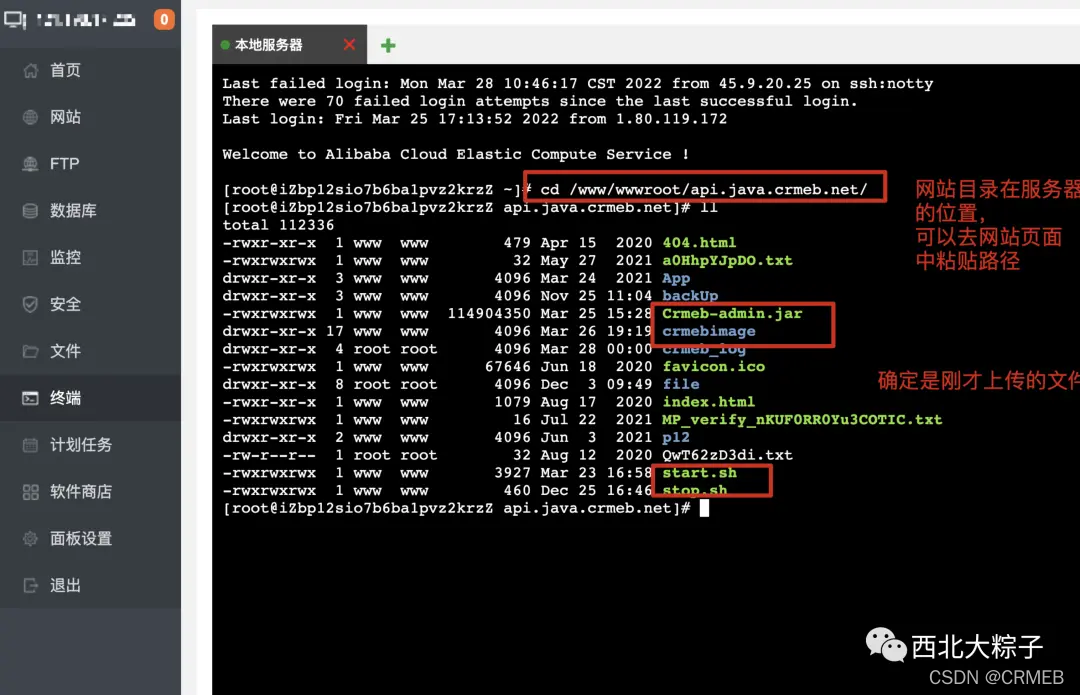Image resolution: width=1080 pixels, height=695 pixels.
Task: Click the globe icon beside 网站
Action: pos(30,117)
